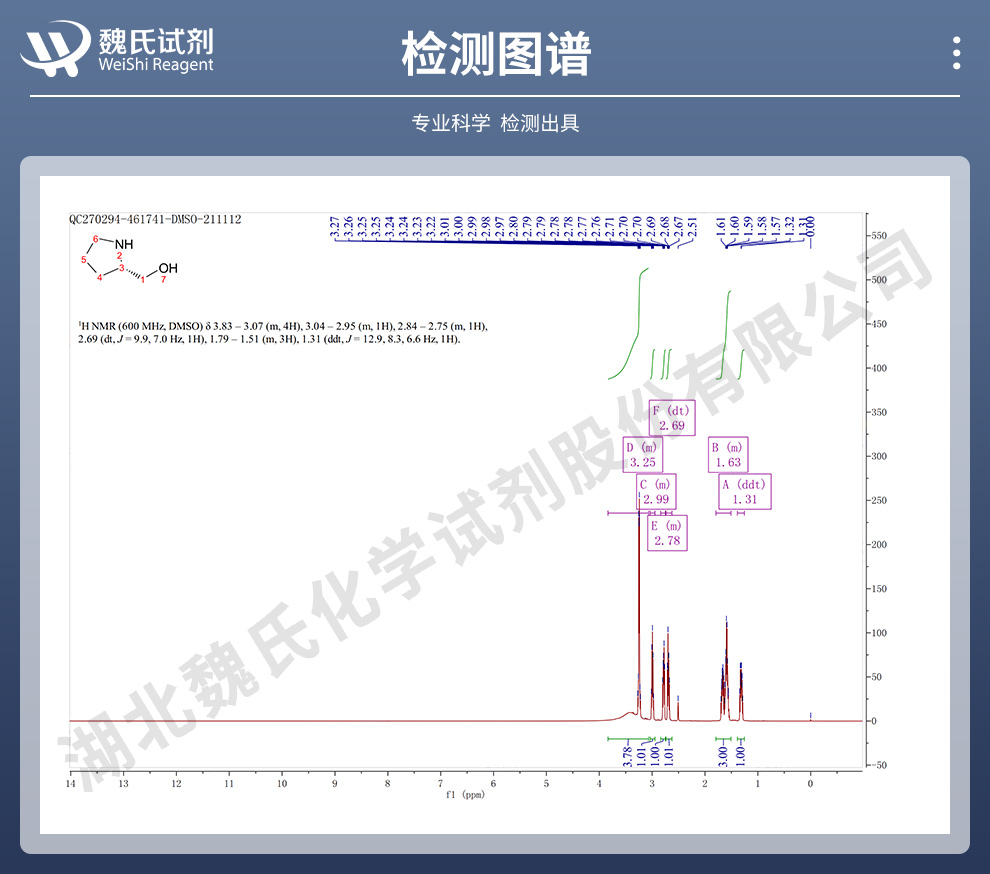The height and width of the screenshot is (874, 990).
Task: Click the sample file name QC270294-461741-DMSO-211112
Action: (x=155, y=219)
